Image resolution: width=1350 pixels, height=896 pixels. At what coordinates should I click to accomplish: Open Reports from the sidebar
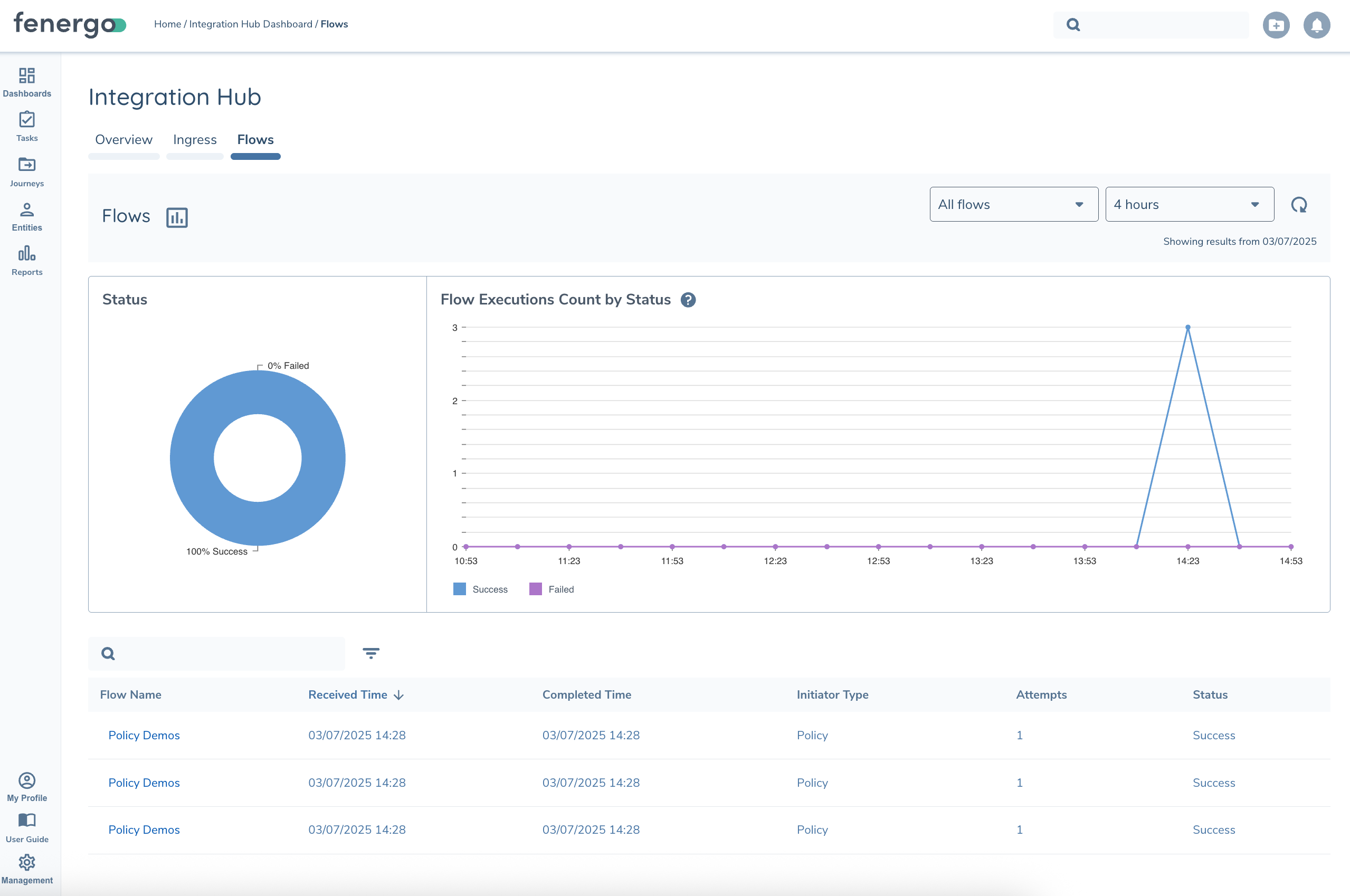pyautogui.click(x=27, y=261)
